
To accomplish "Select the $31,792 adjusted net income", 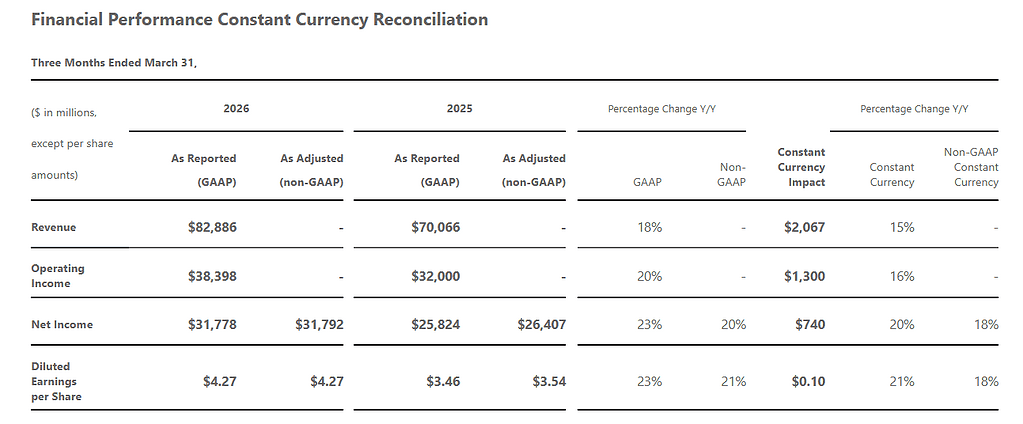I will (x=320, y=324).
